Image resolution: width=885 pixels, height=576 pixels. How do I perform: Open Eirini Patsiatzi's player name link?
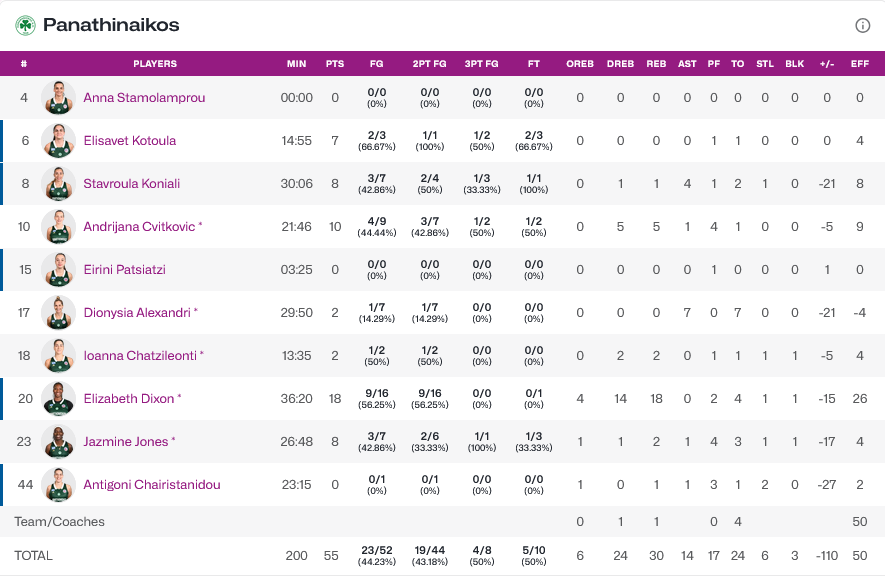coord(124,270)
